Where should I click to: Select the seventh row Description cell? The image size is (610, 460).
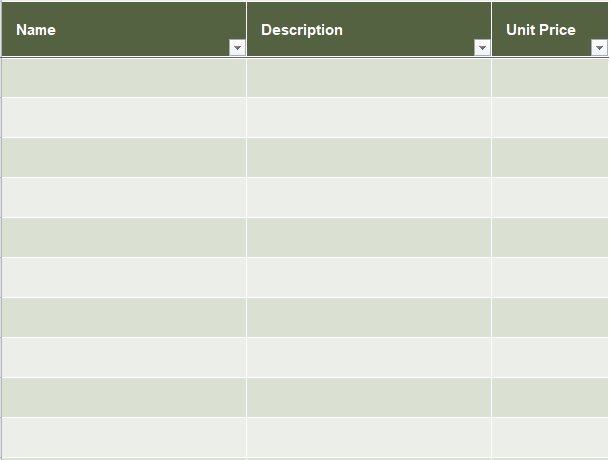(369, 318)
